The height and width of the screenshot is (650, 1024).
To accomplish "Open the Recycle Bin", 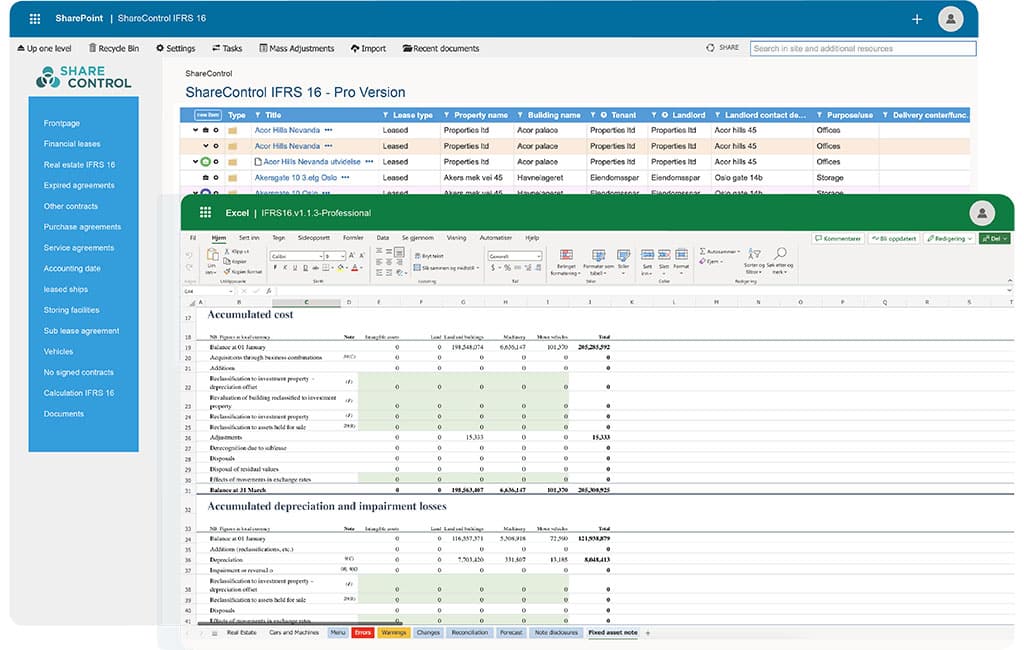I will coord(114,48).
